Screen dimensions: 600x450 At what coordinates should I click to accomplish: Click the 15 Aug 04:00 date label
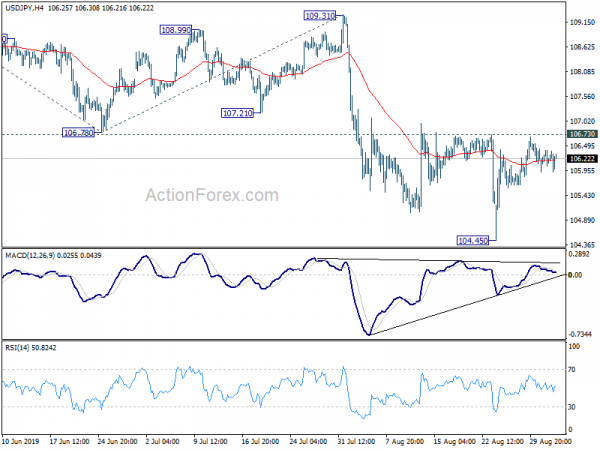tap(453, 441)
